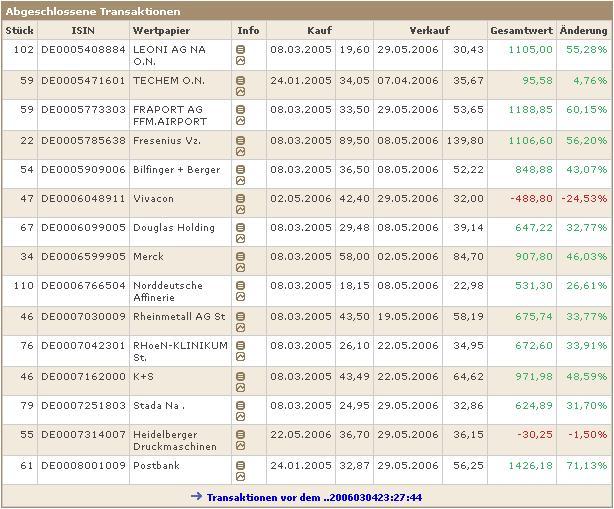
Task: Open details list icon for Rheinmetall AG St
Action: [240, 316]
